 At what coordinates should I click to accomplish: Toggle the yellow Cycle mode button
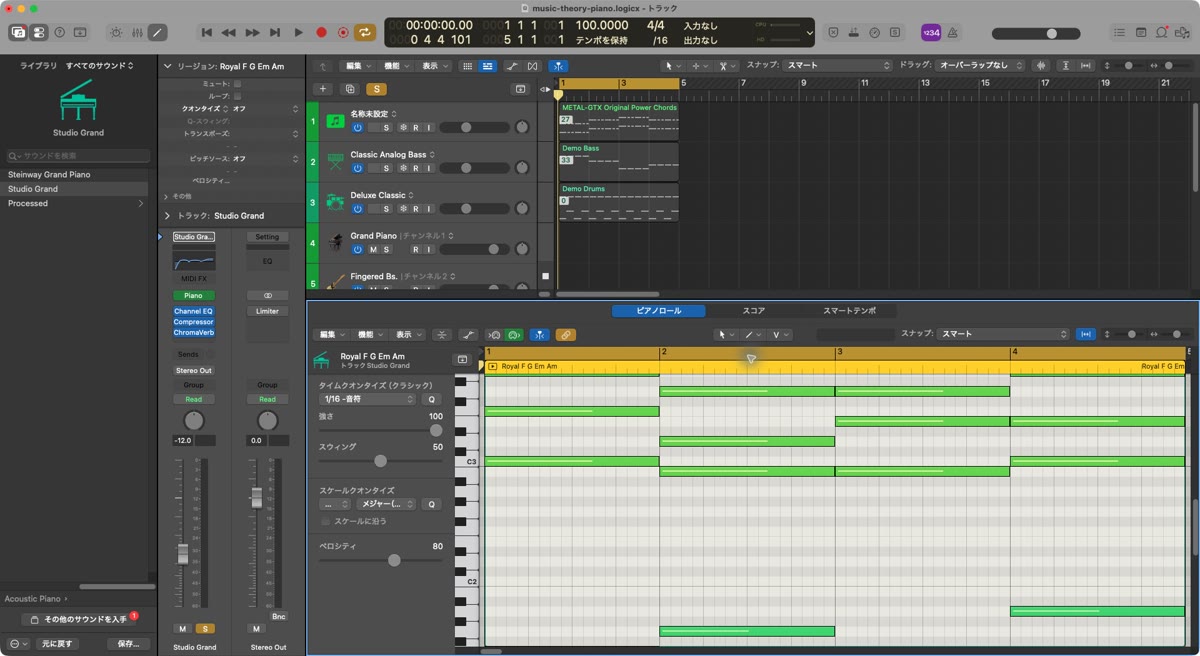coord(365,32)
